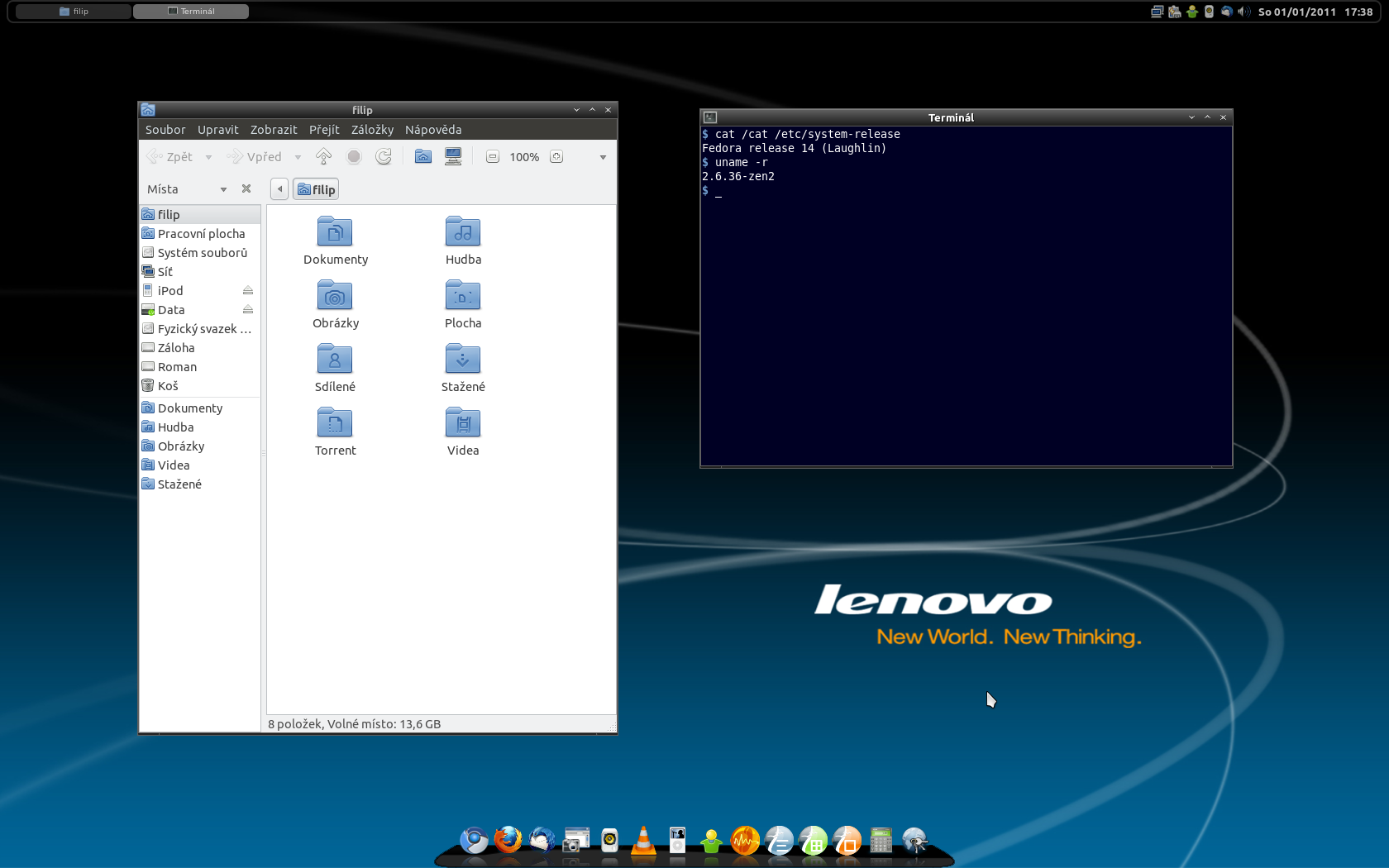Screen dimensions: 1389x868
Task: Open the passwords and keys dock icon
Action: coord(914,840)
